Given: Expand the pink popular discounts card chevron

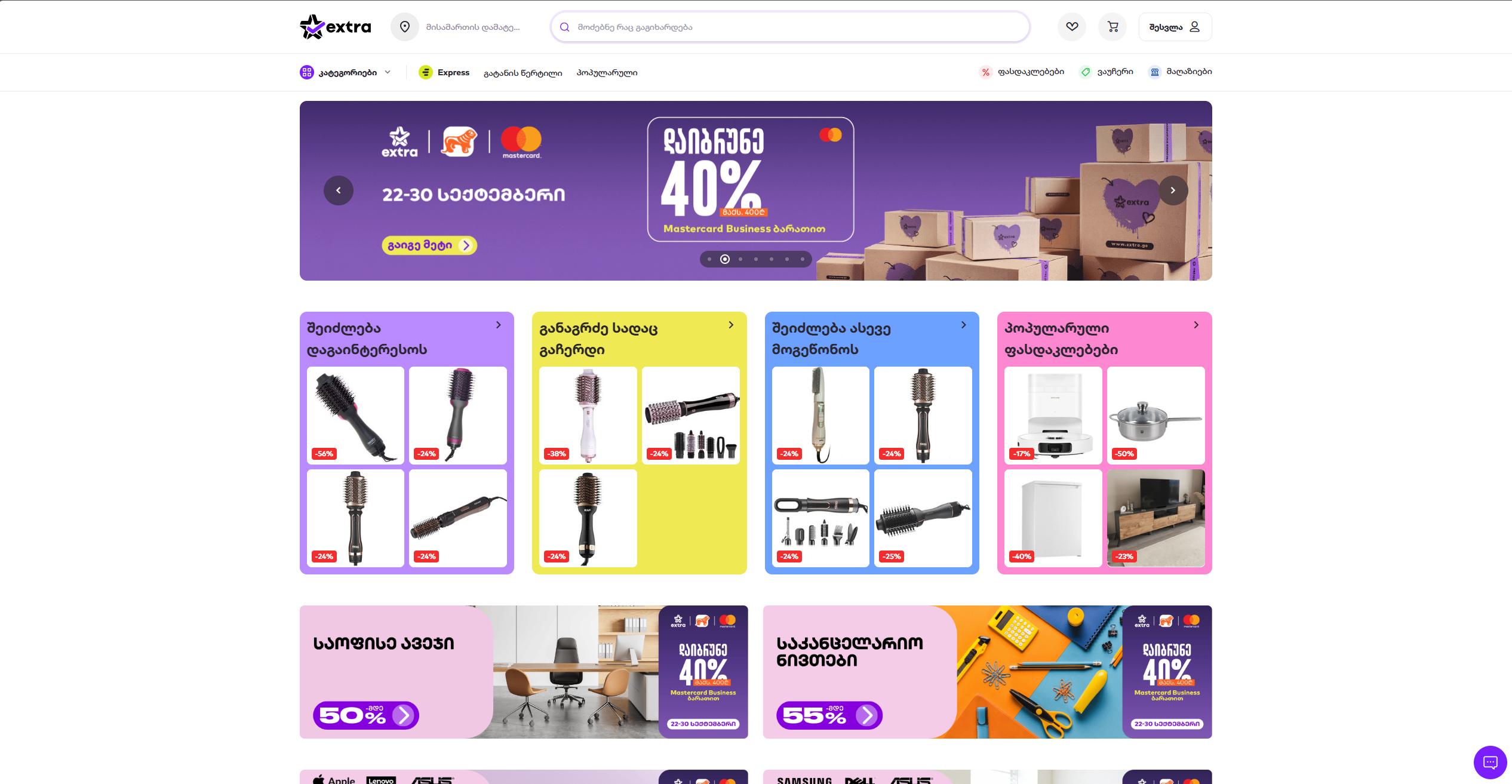Looking at the screenshot, I should click(x=1196, y=325).
